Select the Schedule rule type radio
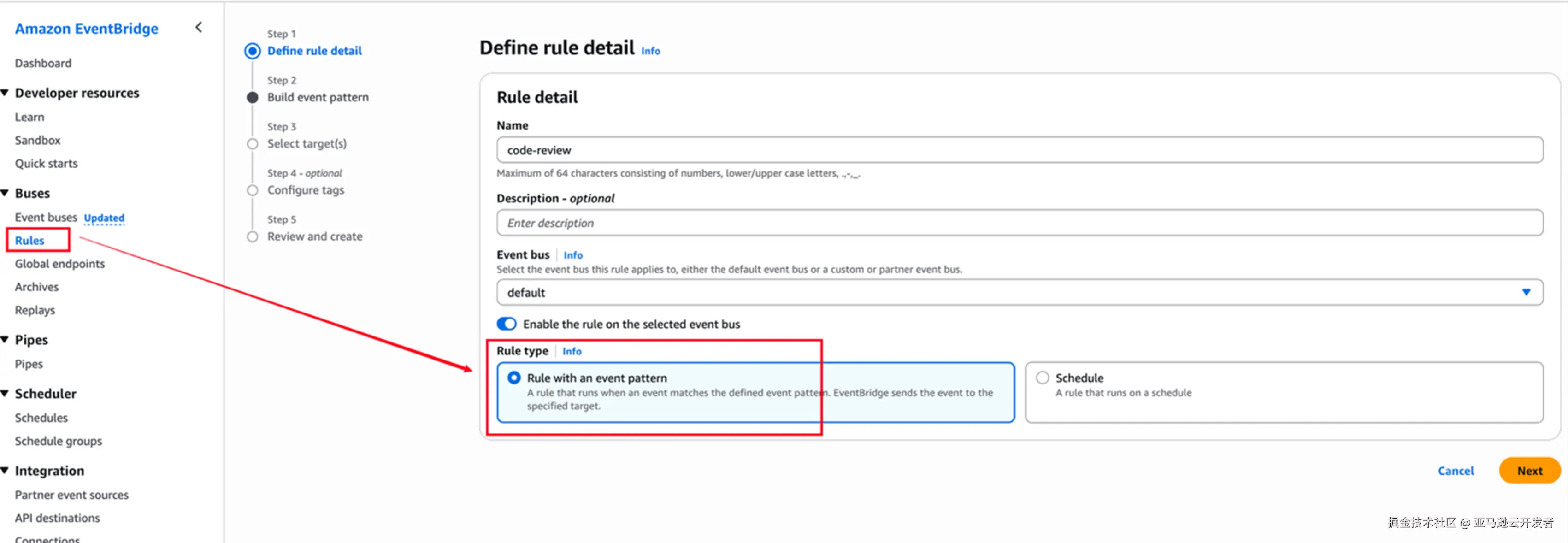1568x543 pixels. pos(1042,378)
